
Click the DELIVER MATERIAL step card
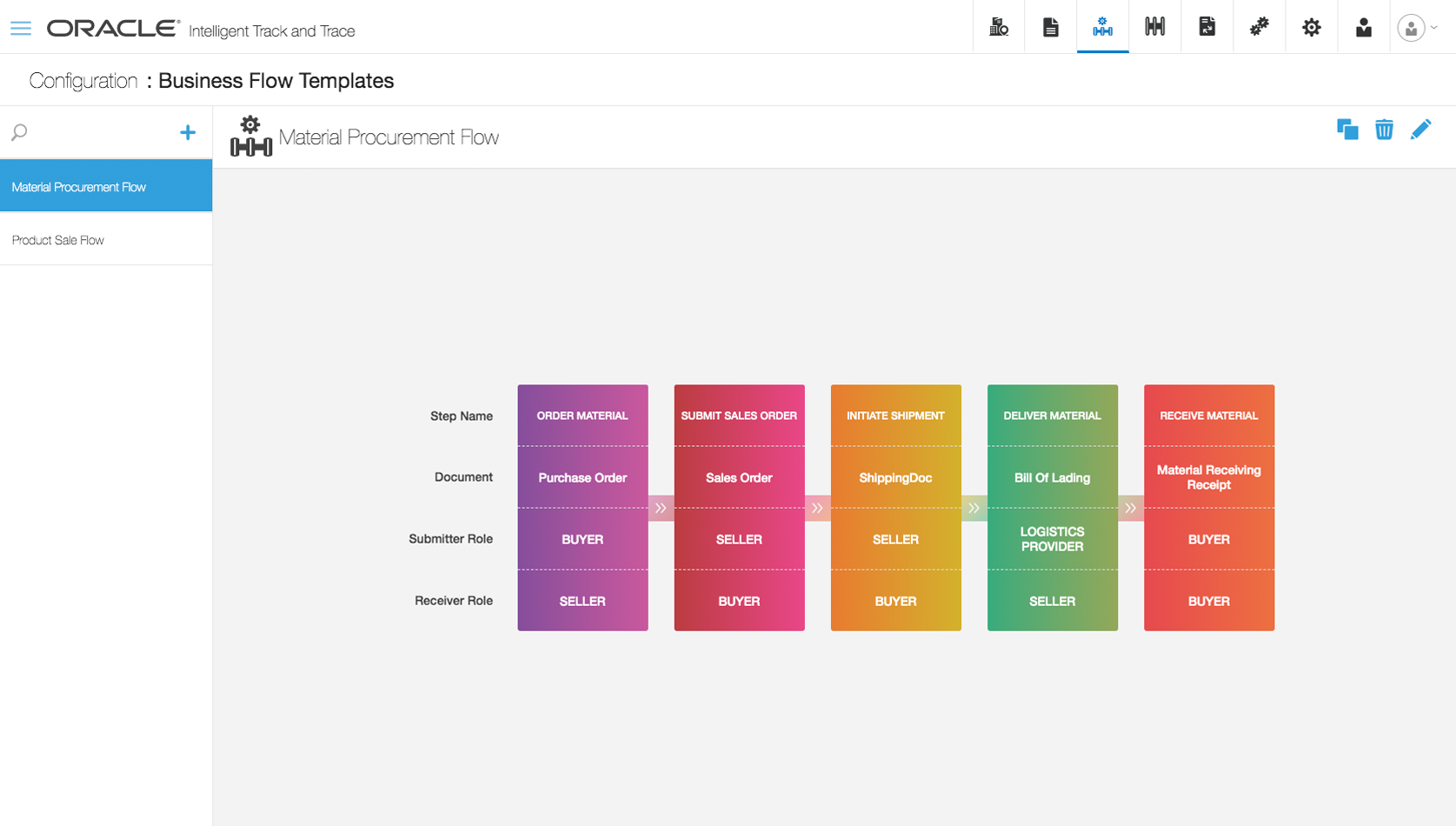(1052, 416)
